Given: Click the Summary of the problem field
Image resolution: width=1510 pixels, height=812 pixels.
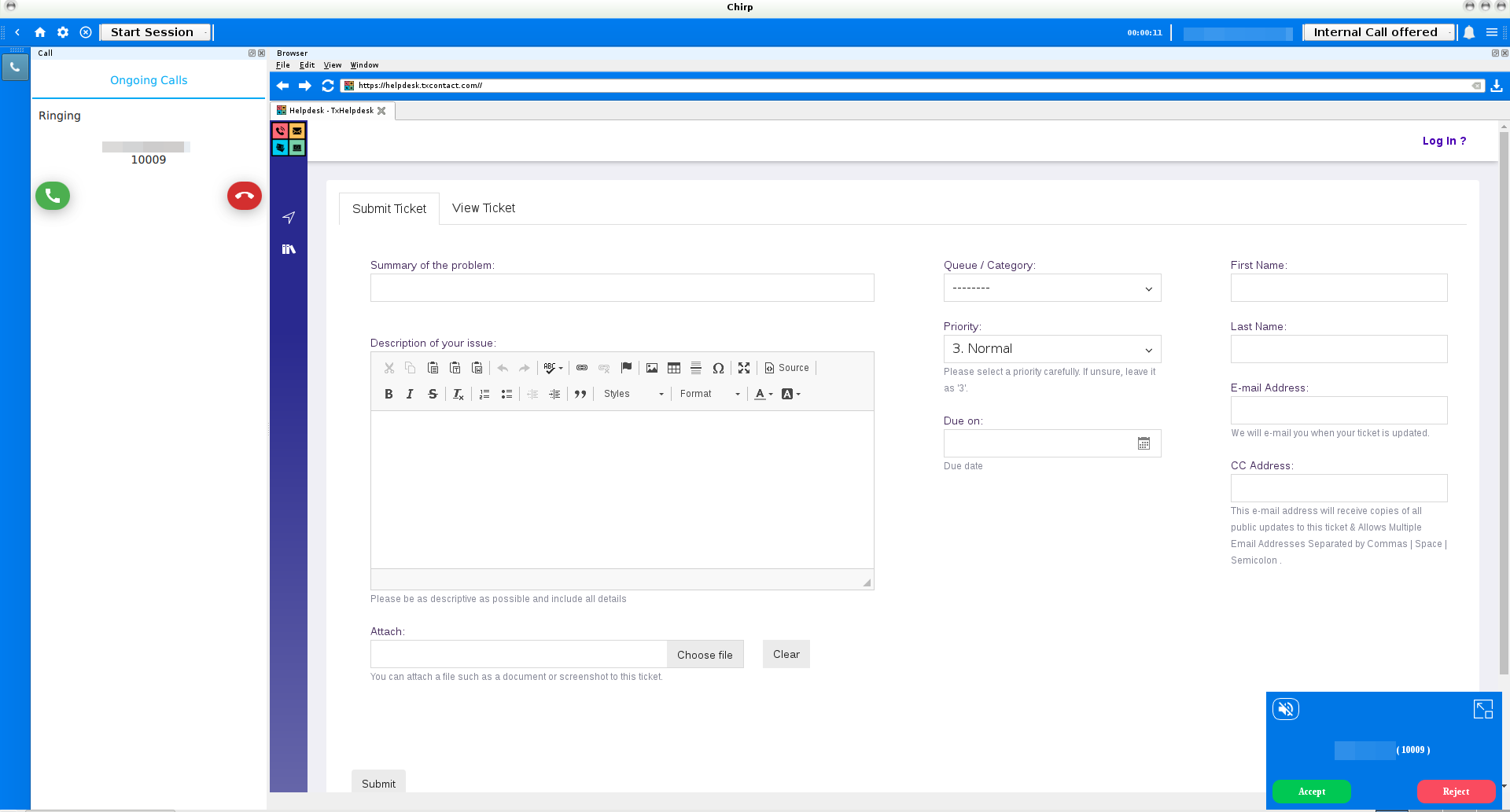Looking at the screenshot, I should 622,288.
